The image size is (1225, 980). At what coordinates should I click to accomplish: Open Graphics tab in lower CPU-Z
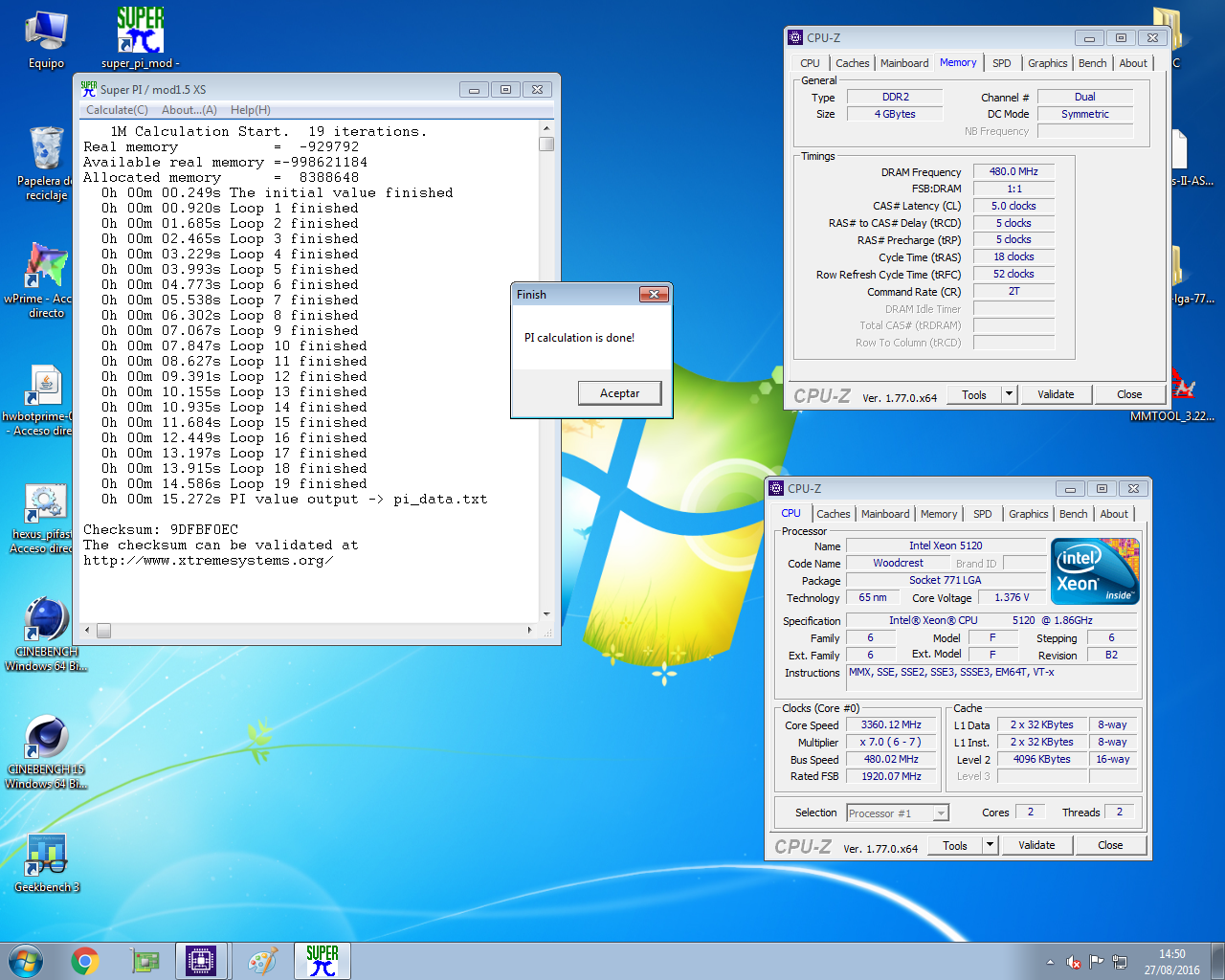click(1028, 514)
